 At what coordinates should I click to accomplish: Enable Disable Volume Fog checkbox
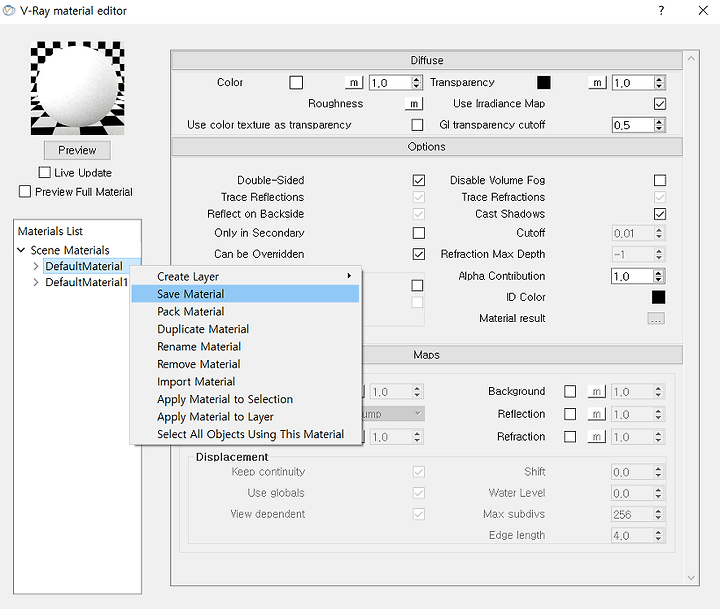[x=660, y=180]
